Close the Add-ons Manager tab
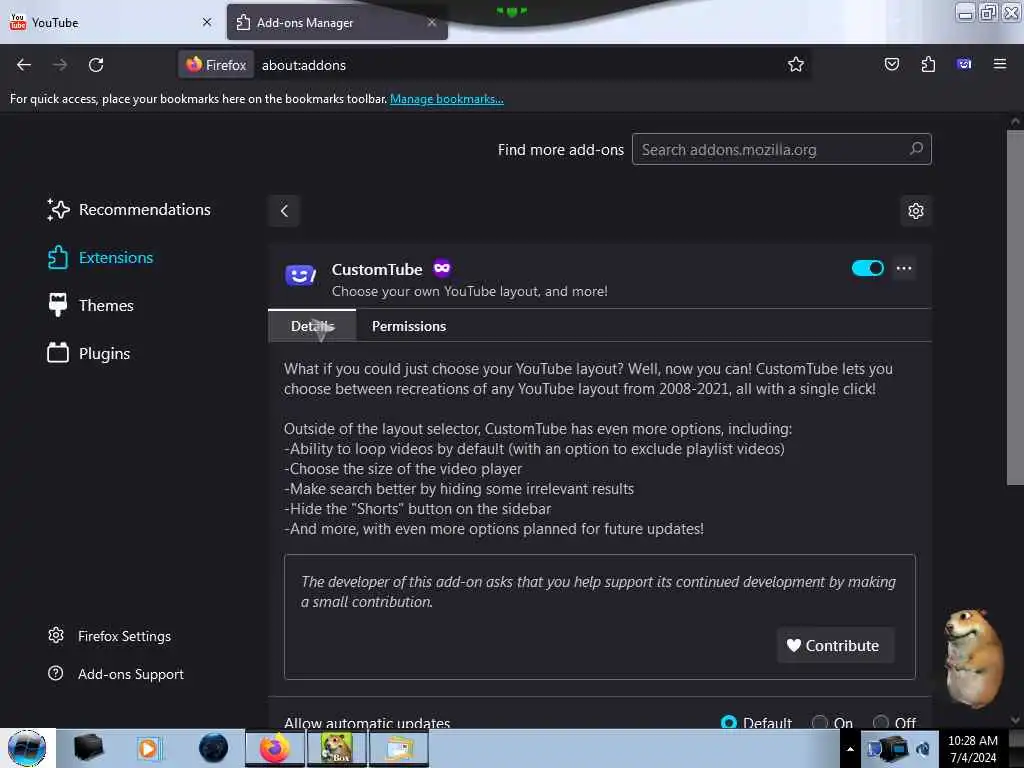Image resolution: width=1024 pixels, height=768 pixels. (432, 22)
